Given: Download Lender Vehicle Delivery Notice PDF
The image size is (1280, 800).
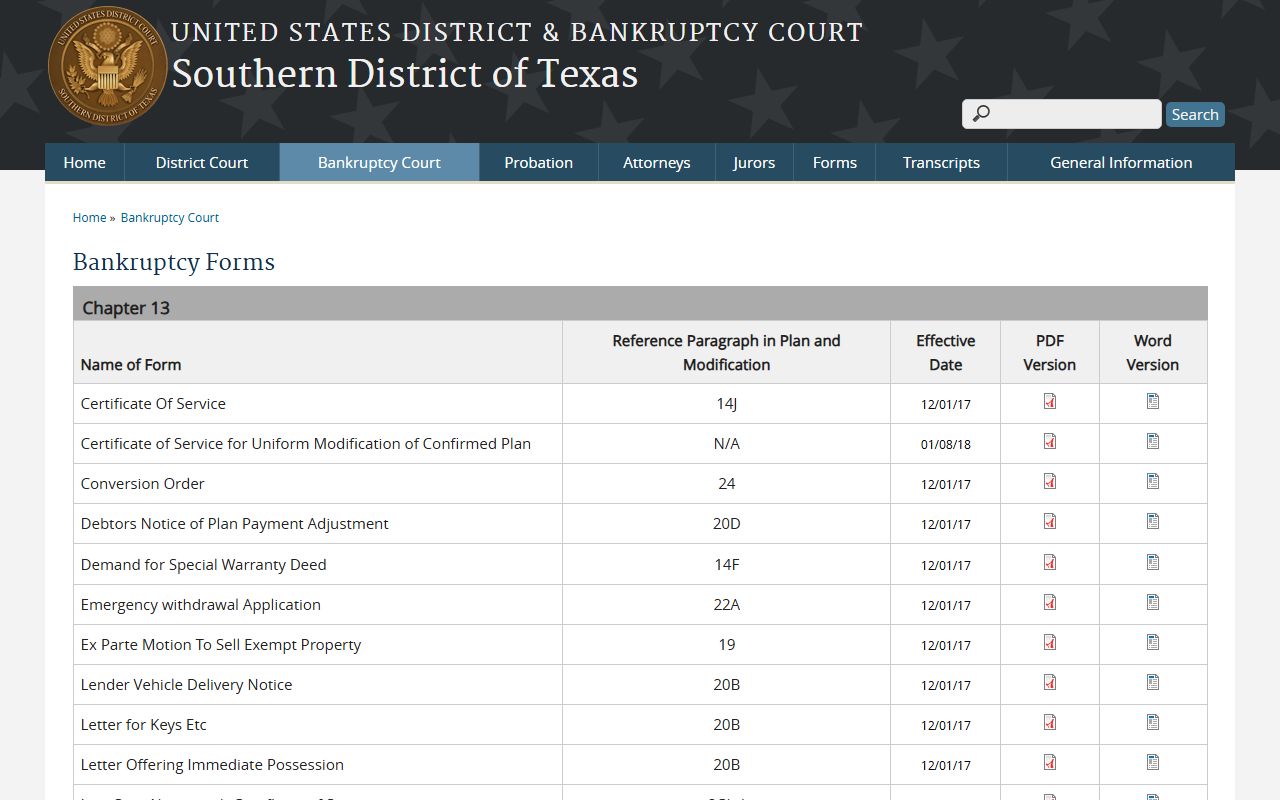Looking at the screenshot, I should [1050, 682].
